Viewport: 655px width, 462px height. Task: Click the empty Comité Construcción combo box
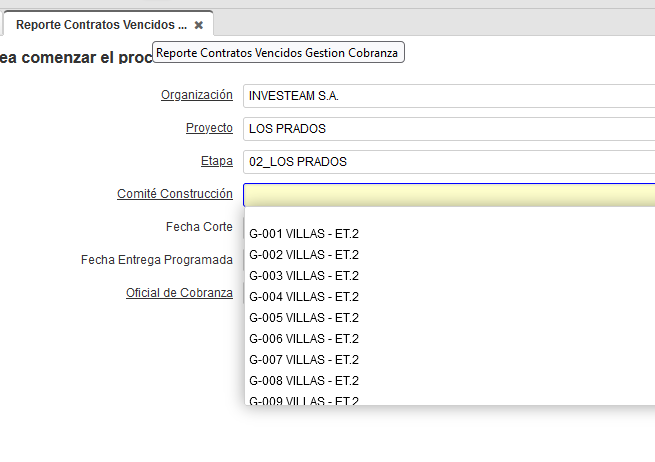pyautogui.click(x=448, y=195)
